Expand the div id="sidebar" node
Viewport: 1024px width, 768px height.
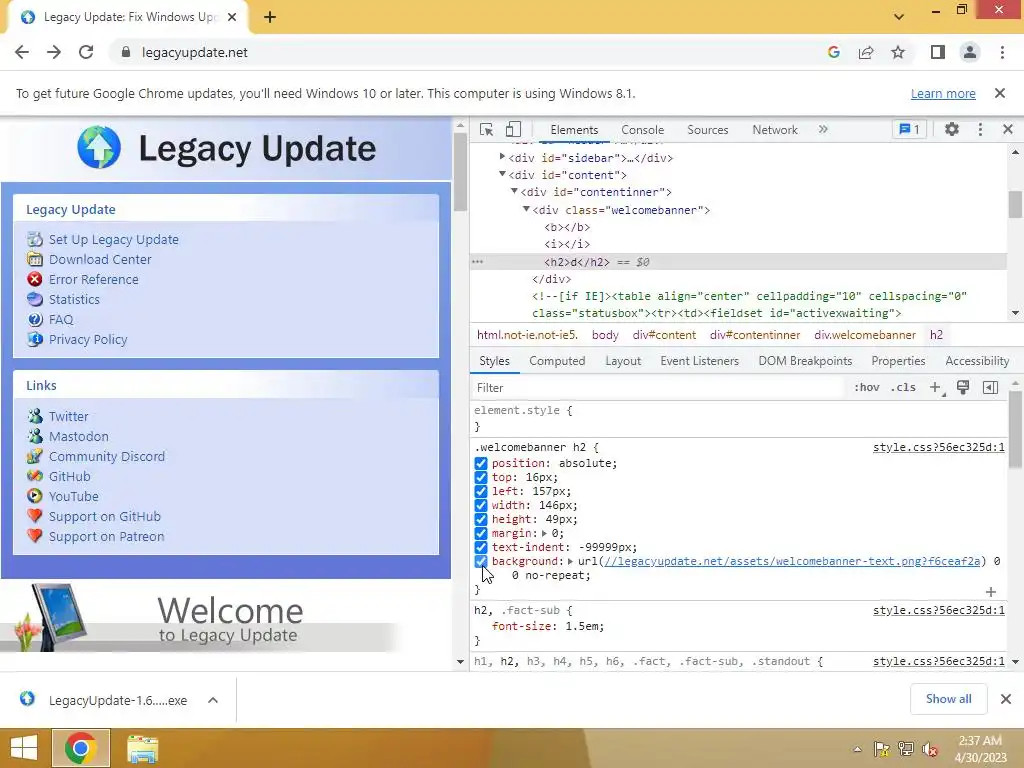point(502,157)
